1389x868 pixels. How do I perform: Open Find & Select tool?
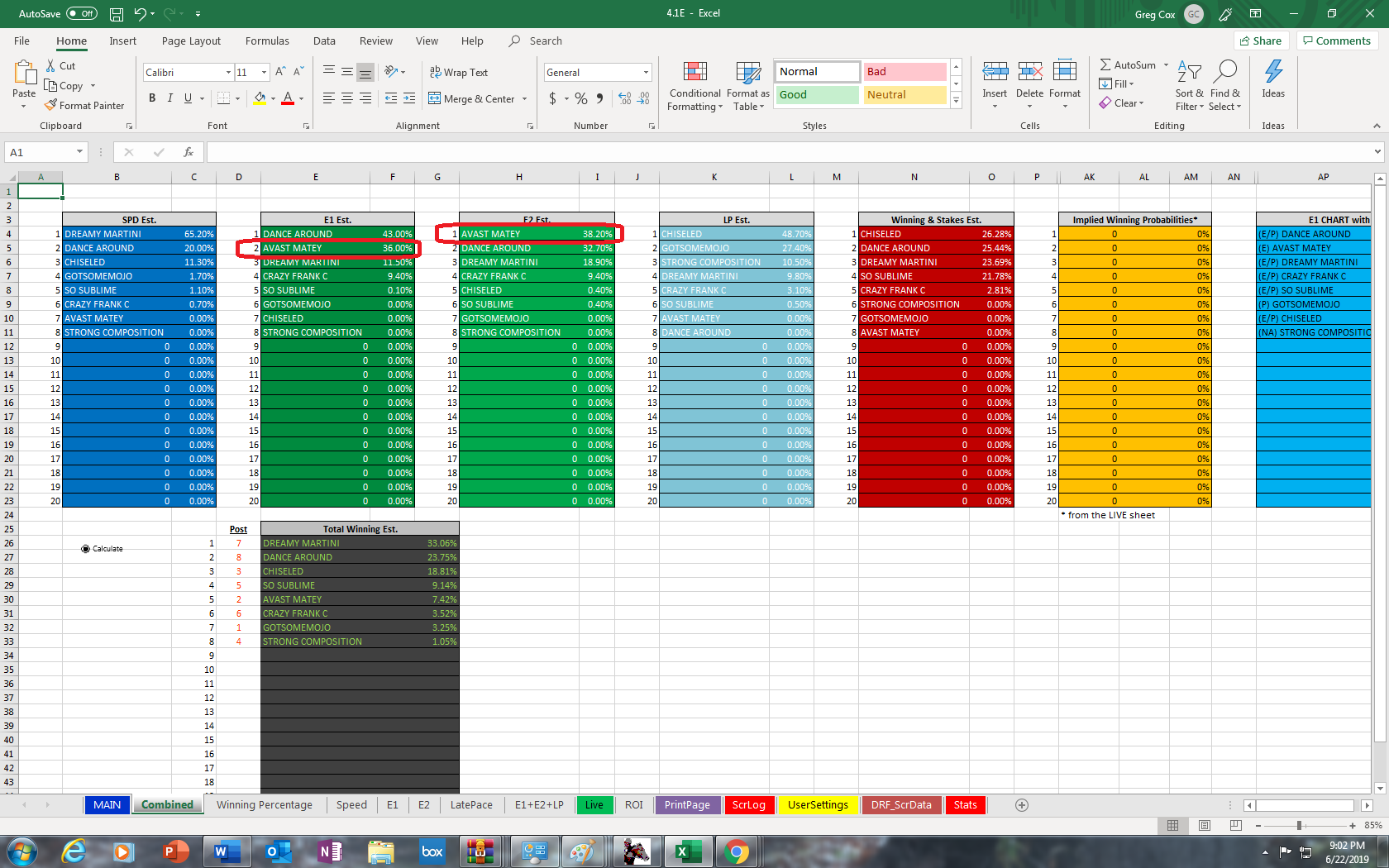[x=1224, y=85]
